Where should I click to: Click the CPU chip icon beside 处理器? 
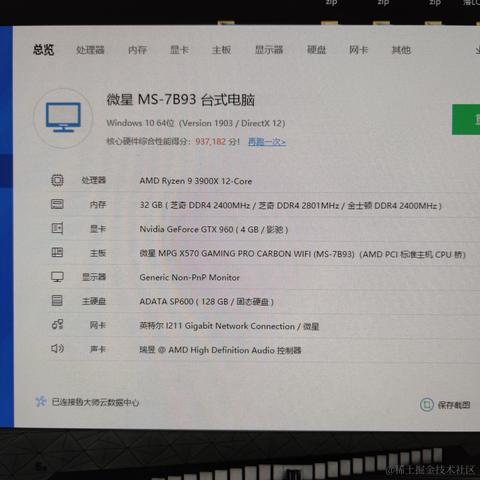pyautogui.click(x=57, y=180)
